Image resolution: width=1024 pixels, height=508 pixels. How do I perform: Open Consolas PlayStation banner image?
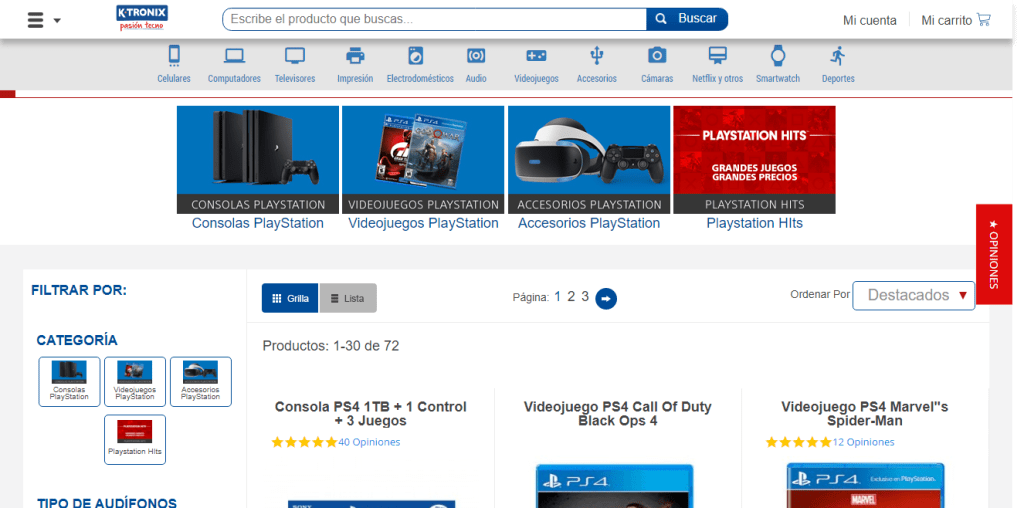pyautogui.click(x=258, y=159)
